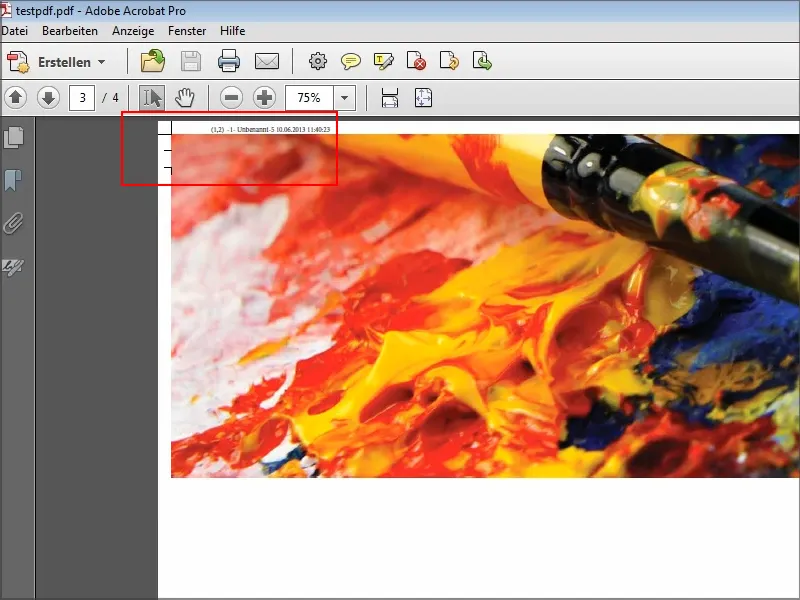Screen dimensions: 800x600
Task: Print the document with printer icon
Action: click(x=229, y=62)
